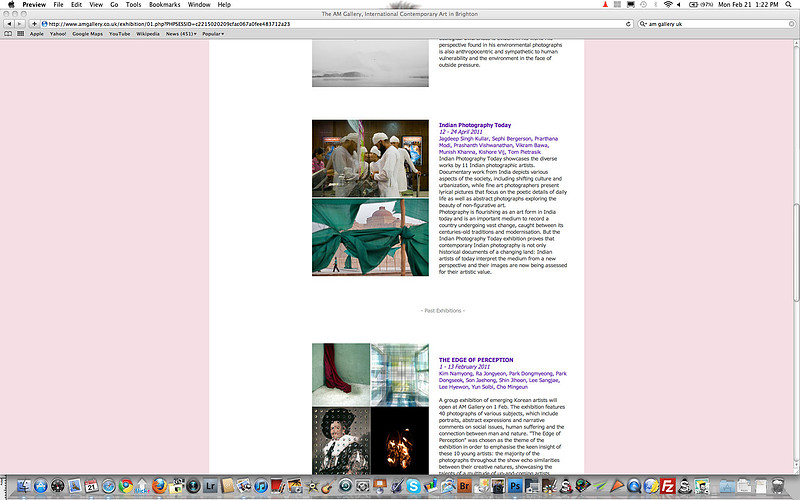The image size is (800, 500).
Task: Open Skype from the dock
Action: [413, 486]
